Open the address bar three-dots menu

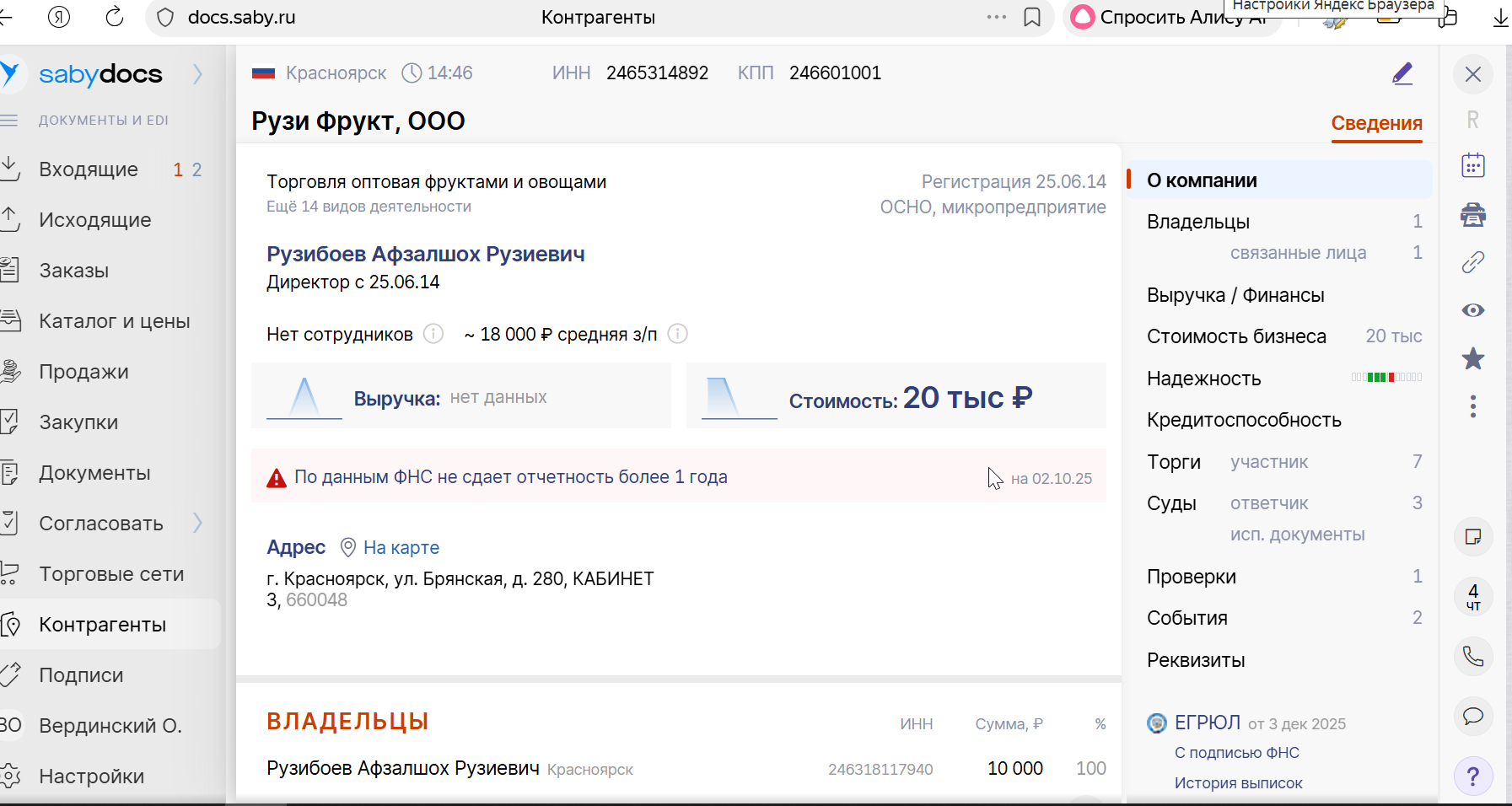point(997,17)
